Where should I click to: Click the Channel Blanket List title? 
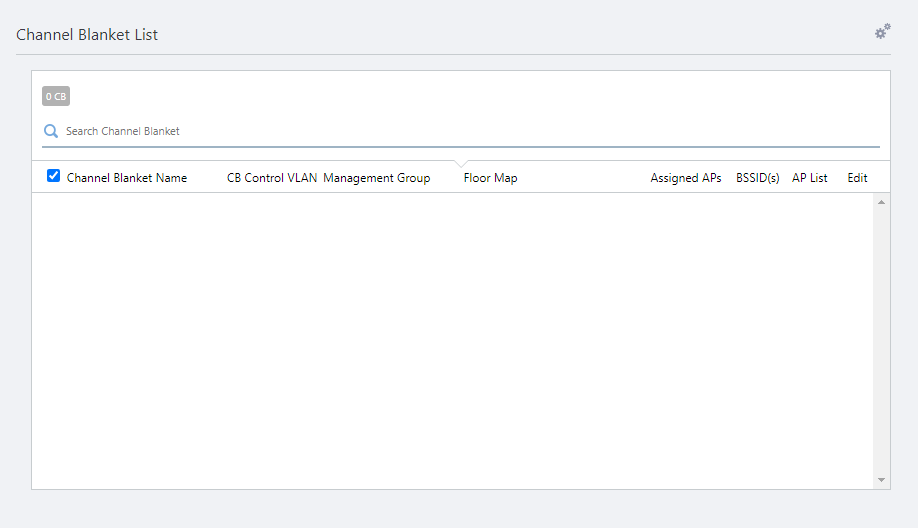[87, 35]
